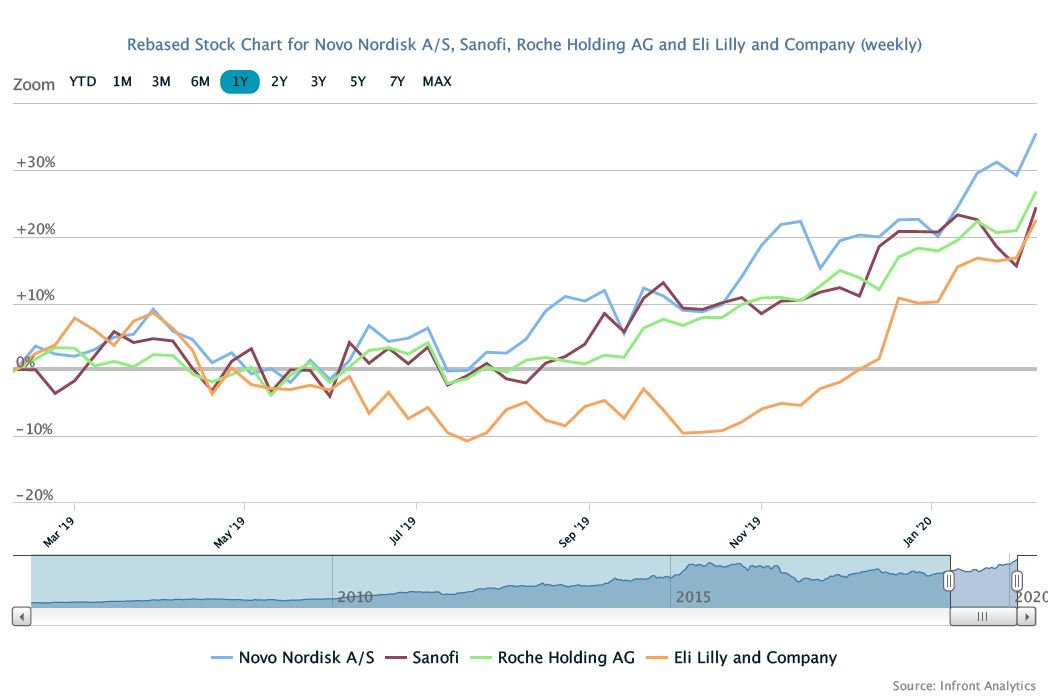The width and height of the screenshot is (1048, 696).
Task: Toggle the Novo Nordisk A/S series in legend
Action: [293, 657]
